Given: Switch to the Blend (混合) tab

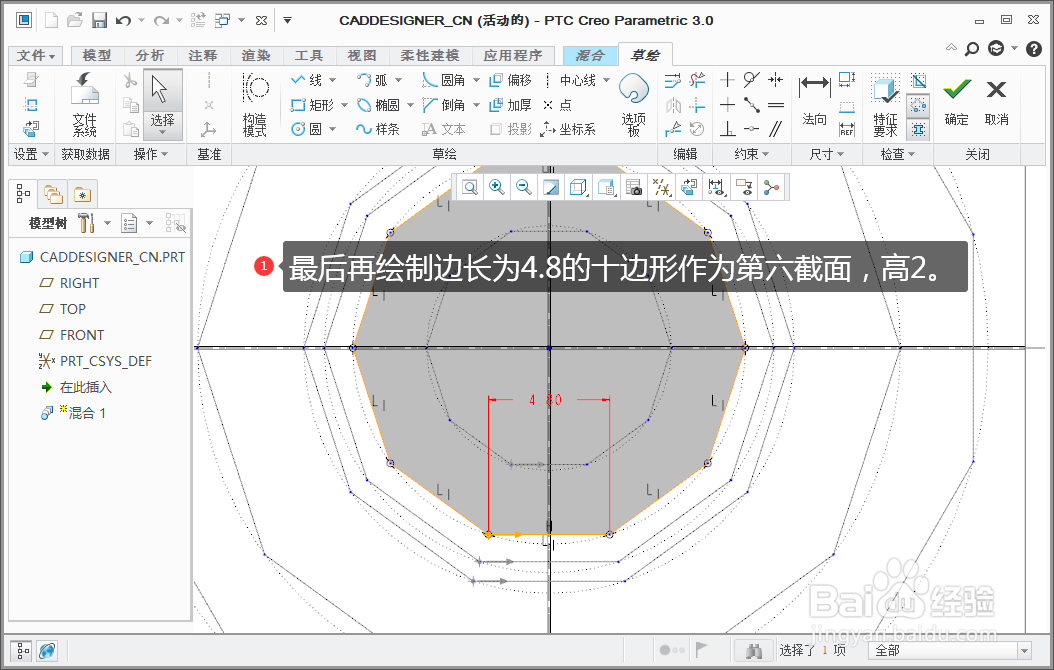Looking at the screenshot, I should tap(590, 55).
